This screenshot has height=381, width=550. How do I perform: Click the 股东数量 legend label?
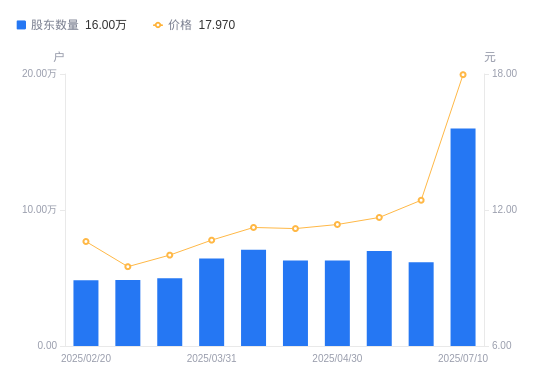[x=55, y=25]
